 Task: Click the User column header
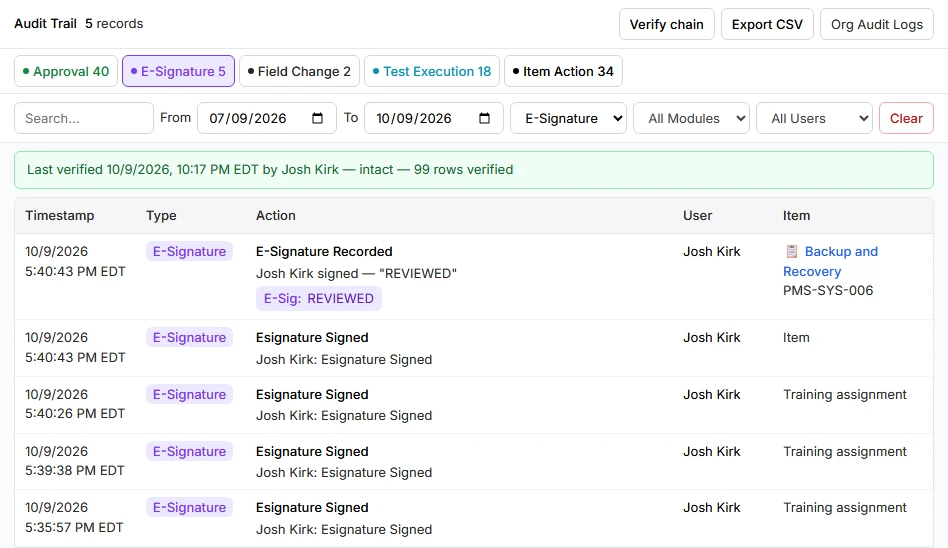tap(698, 215)
